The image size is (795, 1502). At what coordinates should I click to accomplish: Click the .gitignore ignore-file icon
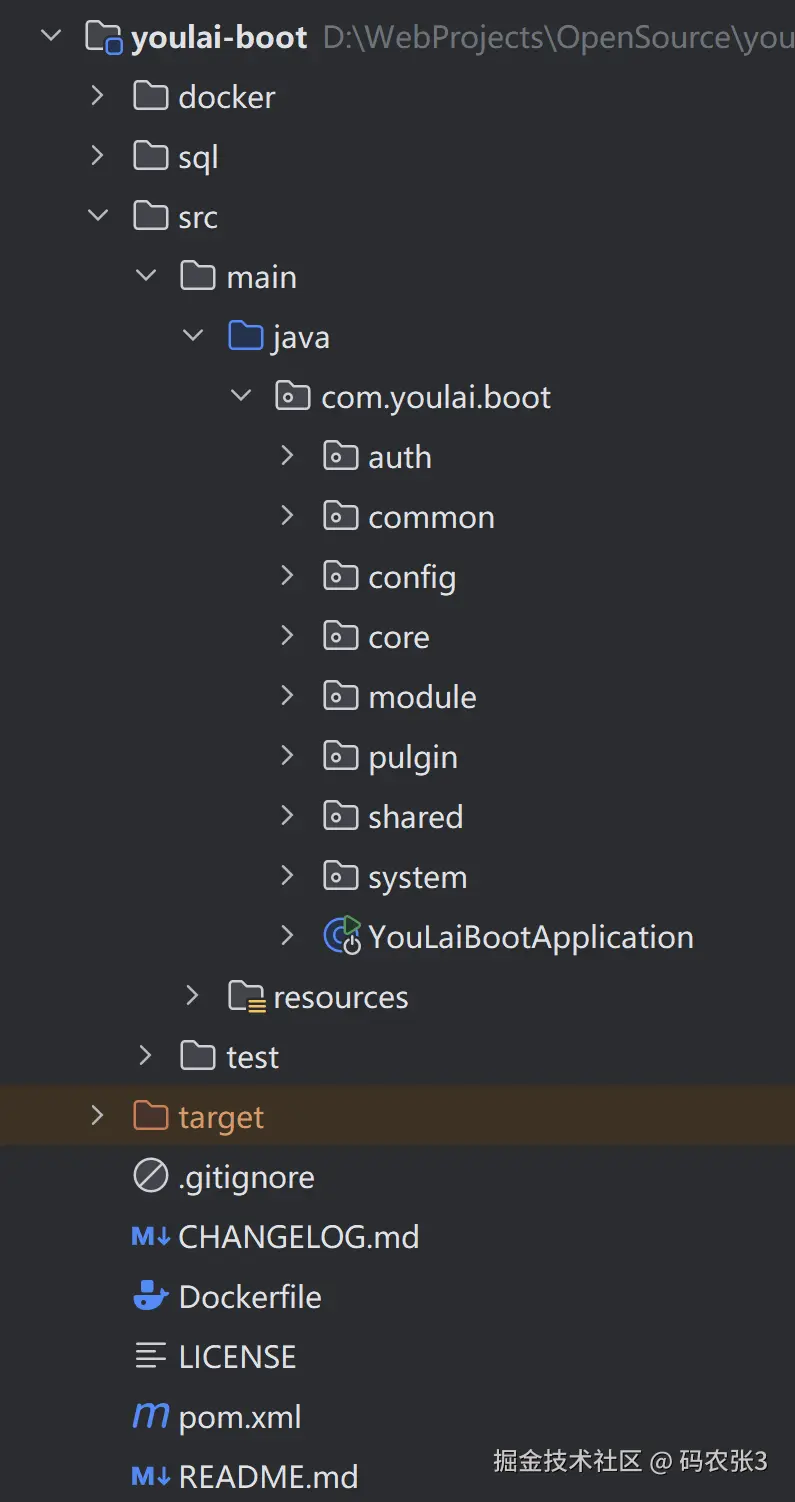pos(151,1177)
